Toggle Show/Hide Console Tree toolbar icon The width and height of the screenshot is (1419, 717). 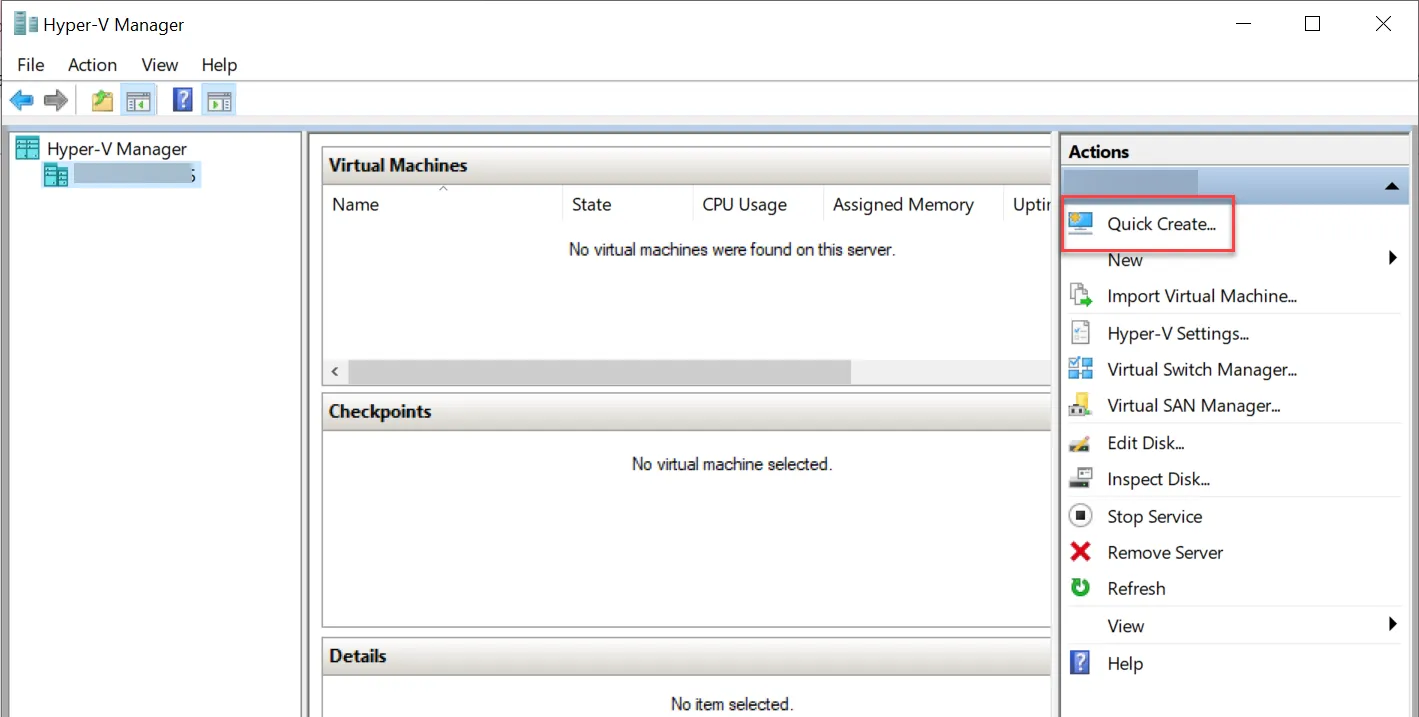point(137,100)
